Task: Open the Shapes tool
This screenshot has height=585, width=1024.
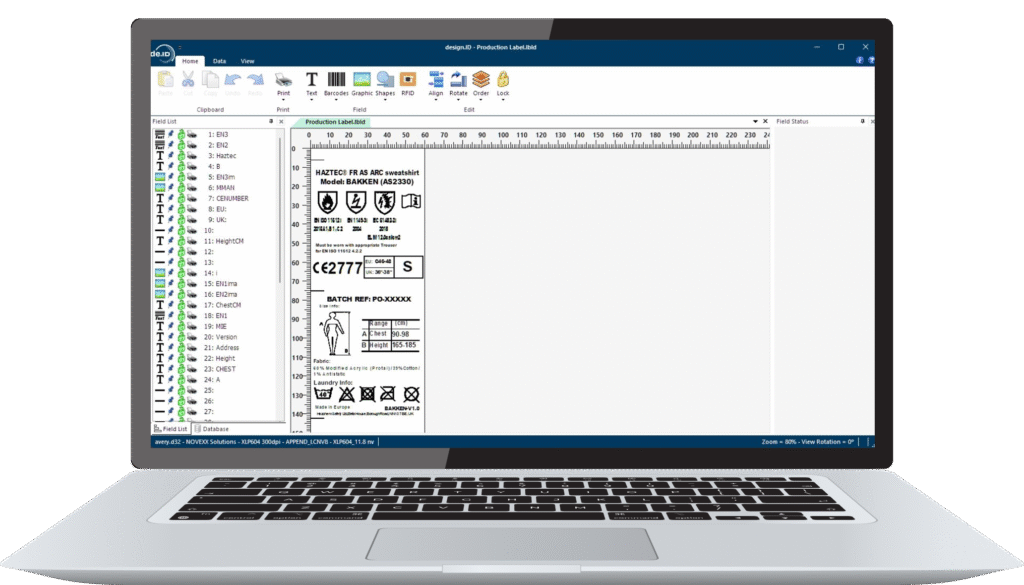Action: 385,78
